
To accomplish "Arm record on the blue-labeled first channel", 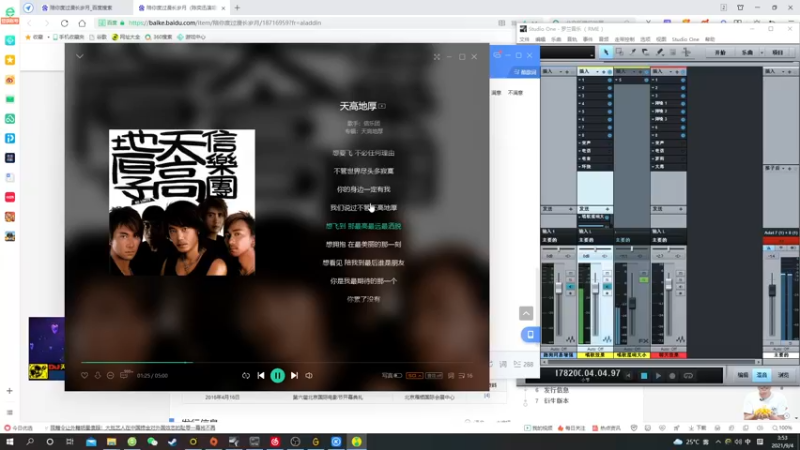I will click(x=570, y=293).
